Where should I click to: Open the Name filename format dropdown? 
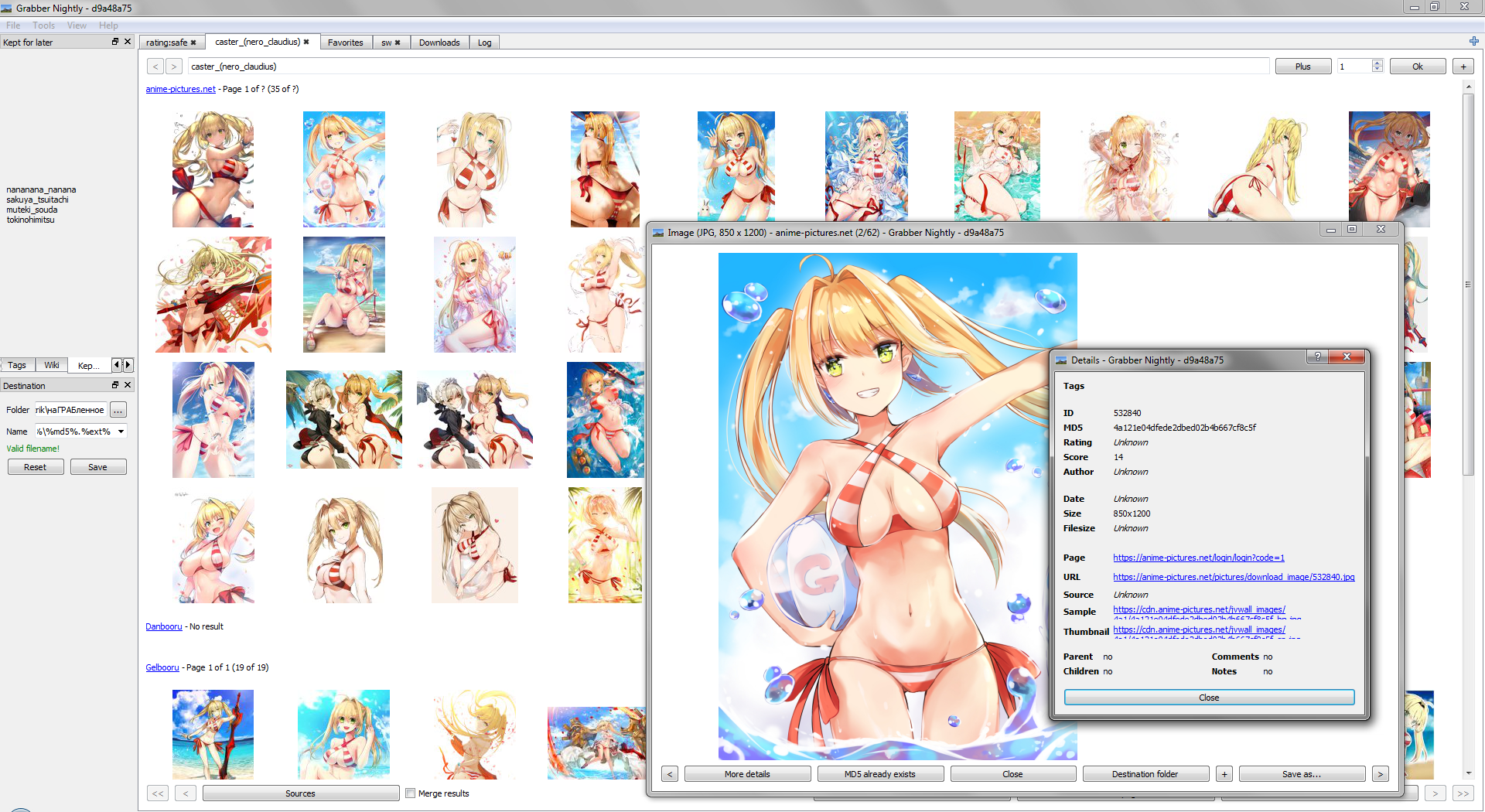point(121,432)
